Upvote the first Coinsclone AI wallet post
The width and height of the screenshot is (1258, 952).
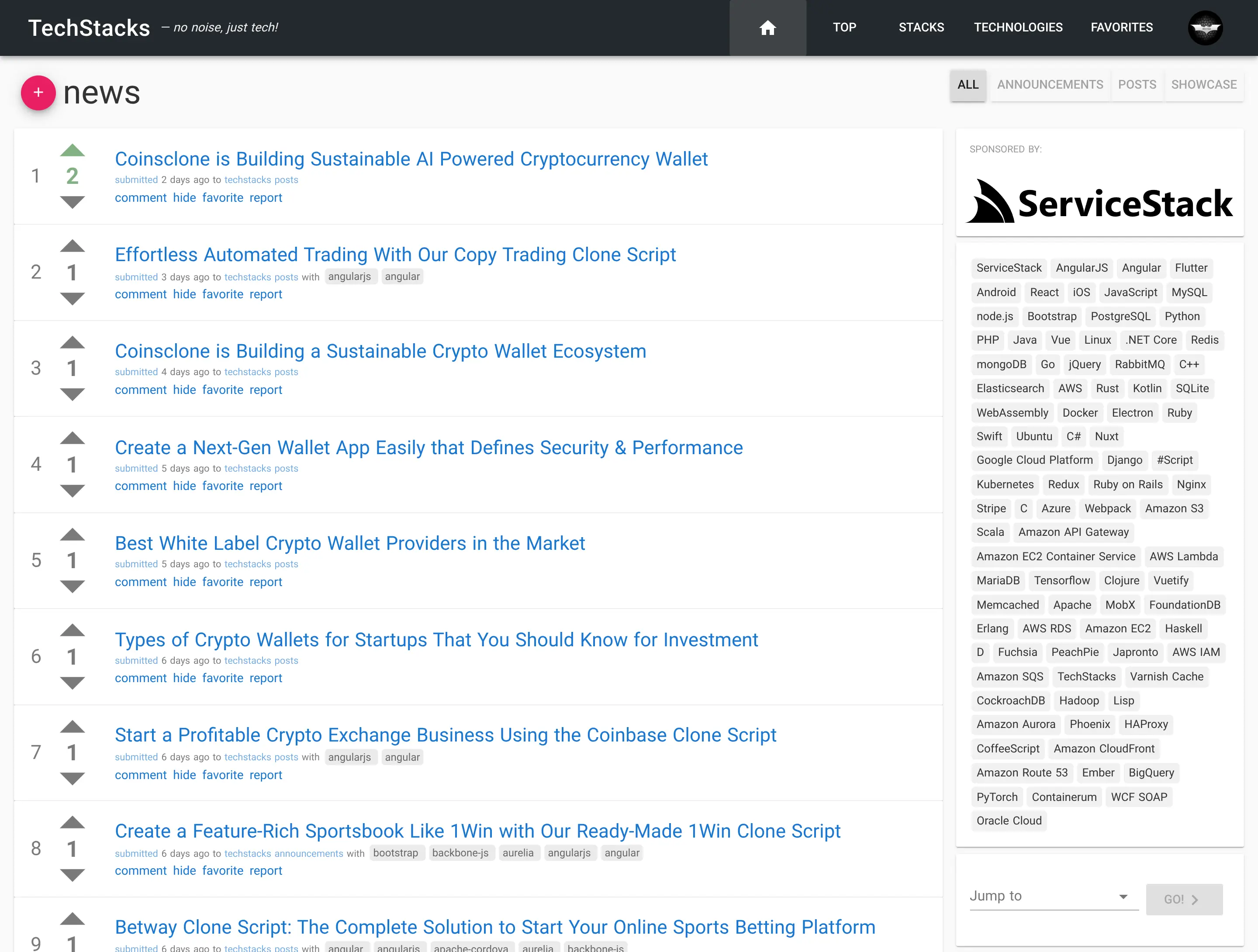72,151
